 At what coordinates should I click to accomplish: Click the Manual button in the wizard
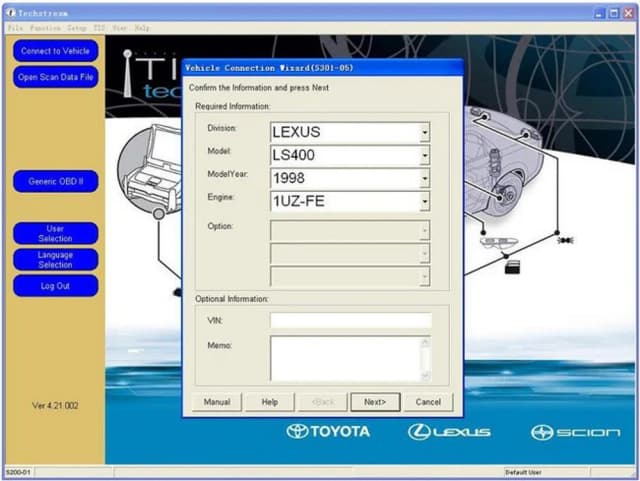[x=217, y=402]
